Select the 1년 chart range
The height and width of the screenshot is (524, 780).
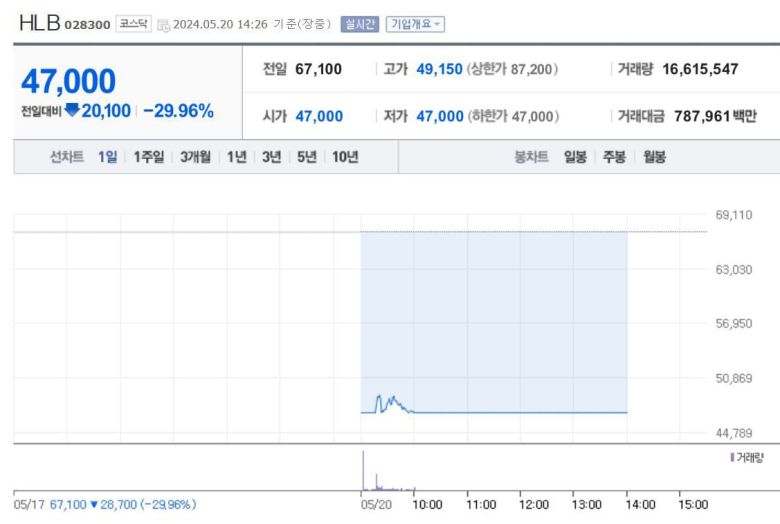[x=236, y=157]
